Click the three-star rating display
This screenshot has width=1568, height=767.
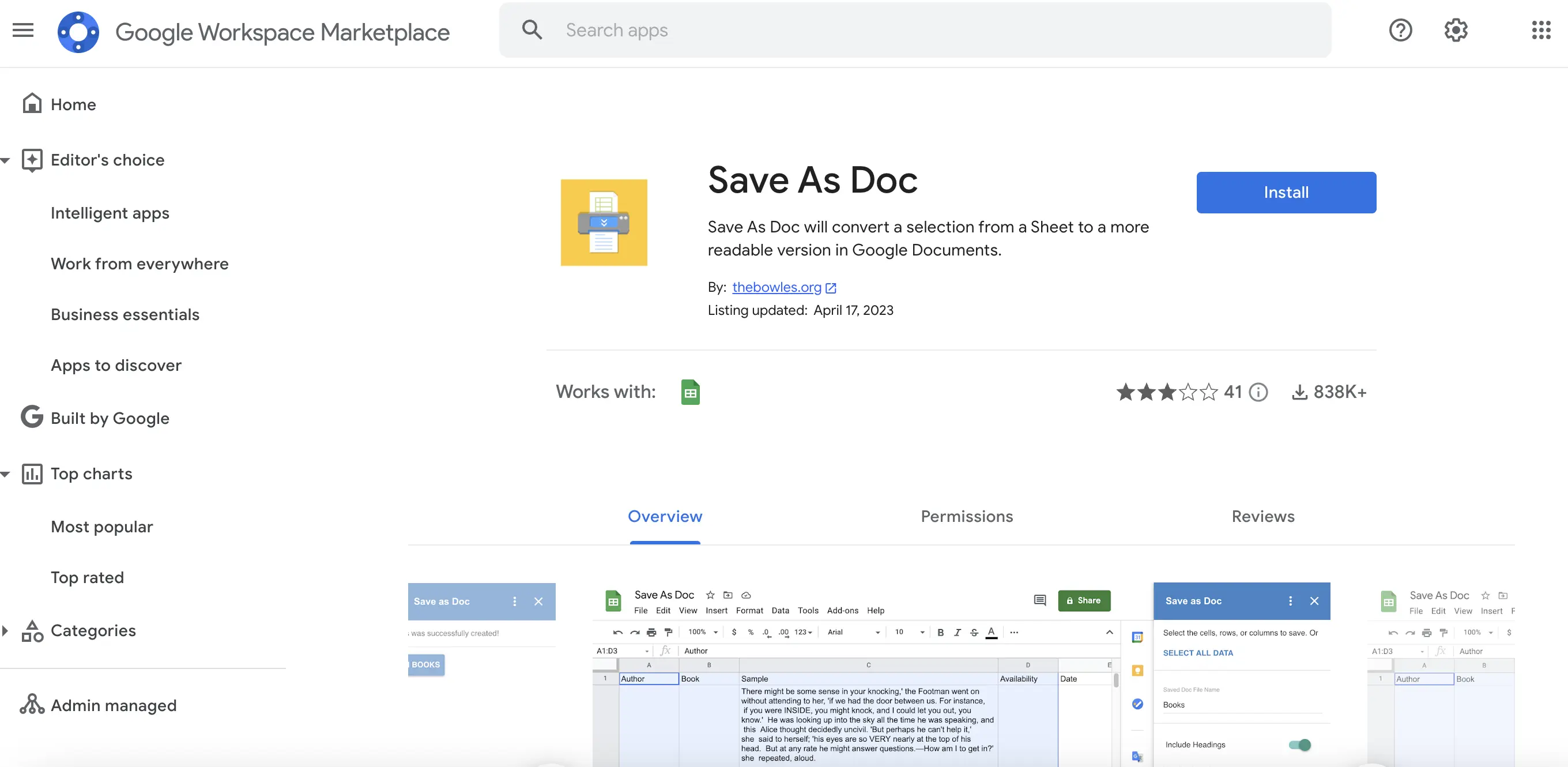pos(1167,392)
